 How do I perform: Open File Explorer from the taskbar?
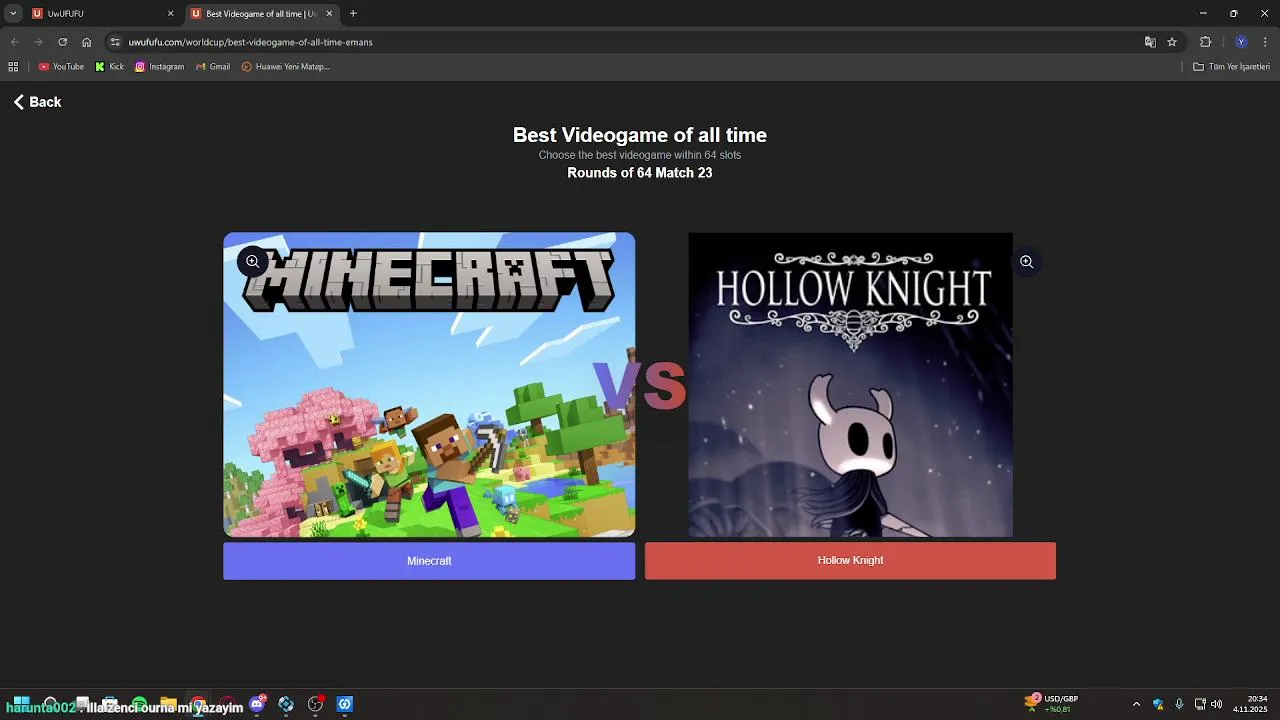click(x=168, y=704)
